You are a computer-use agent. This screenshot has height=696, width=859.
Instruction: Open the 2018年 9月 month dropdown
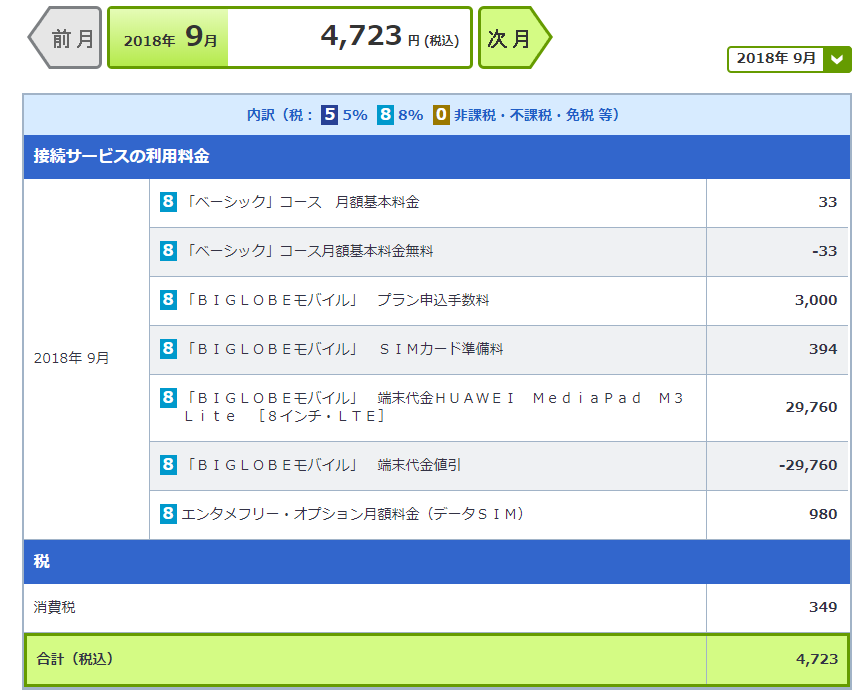pyautogui.click(x=777, y=59)
